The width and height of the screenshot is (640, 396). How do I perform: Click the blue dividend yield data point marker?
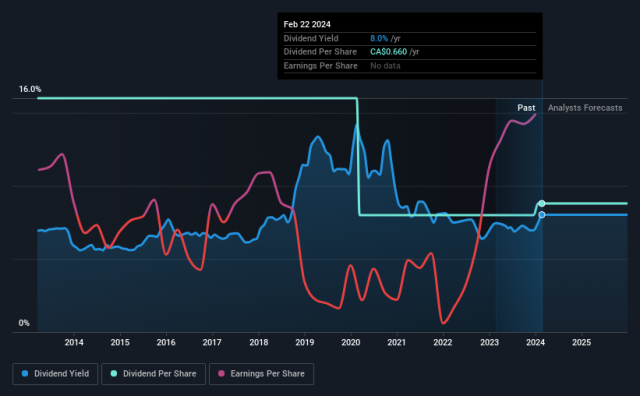tap(542, 215)
